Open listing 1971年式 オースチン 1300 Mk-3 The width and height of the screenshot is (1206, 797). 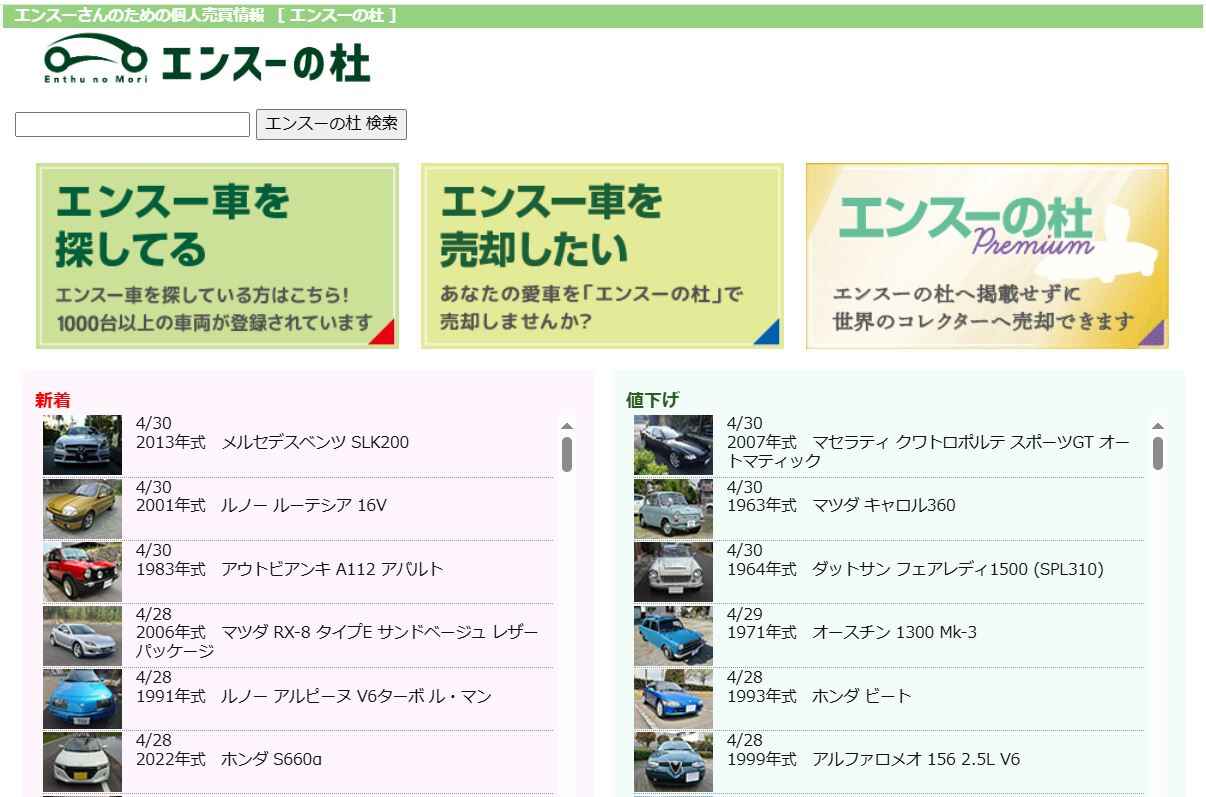click(852, 633)
